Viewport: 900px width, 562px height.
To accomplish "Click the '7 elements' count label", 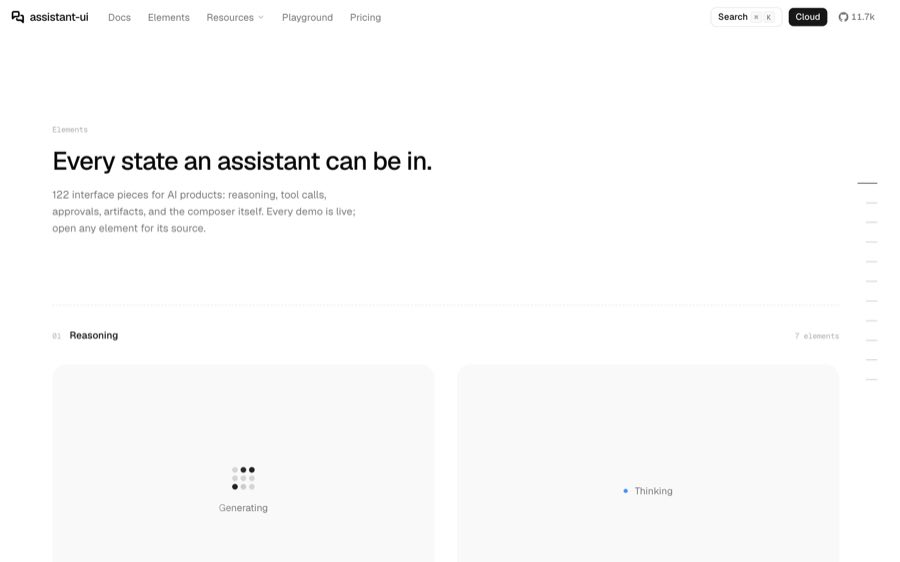I will coord(817,336).
